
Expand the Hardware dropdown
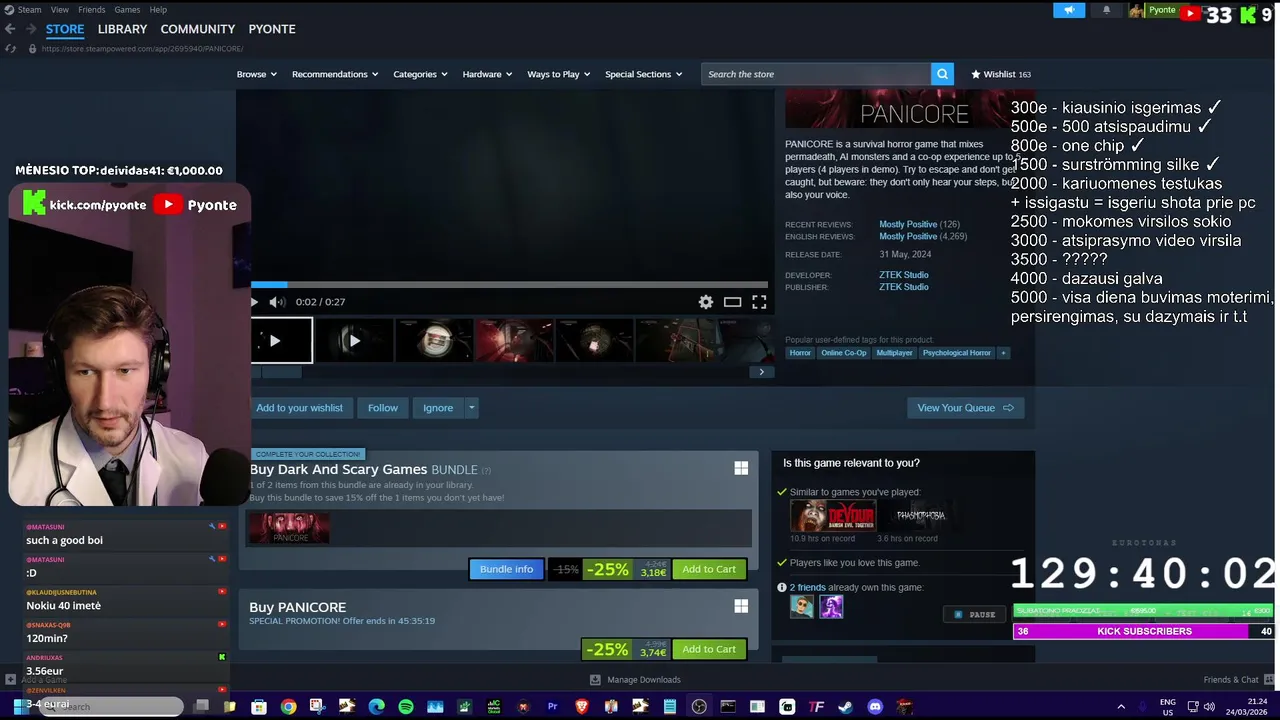click(x=487, y=74)
